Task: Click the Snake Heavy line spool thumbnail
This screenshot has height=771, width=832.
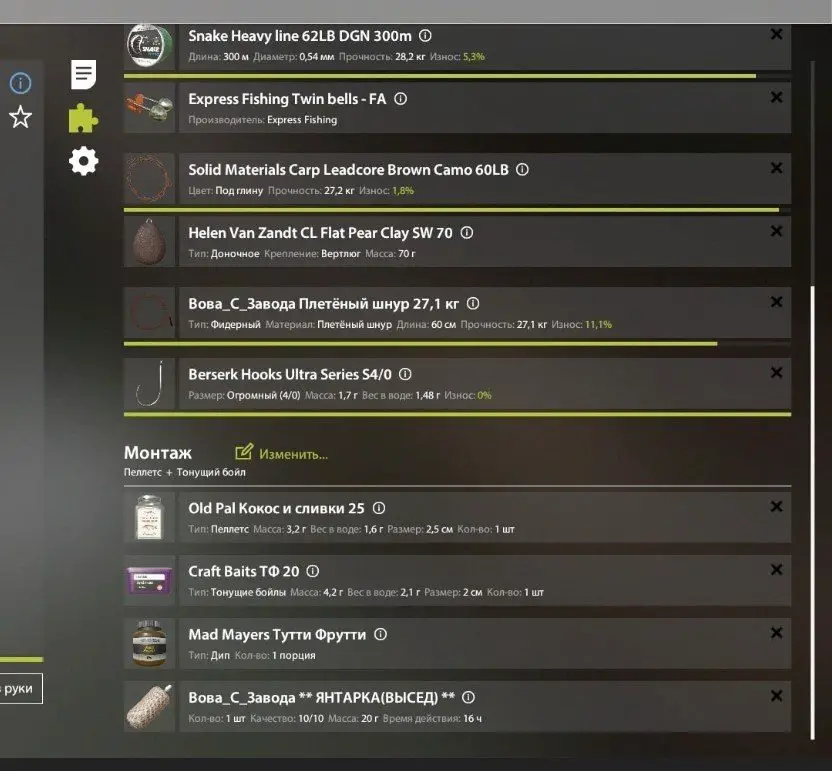Action: [150, 46]
